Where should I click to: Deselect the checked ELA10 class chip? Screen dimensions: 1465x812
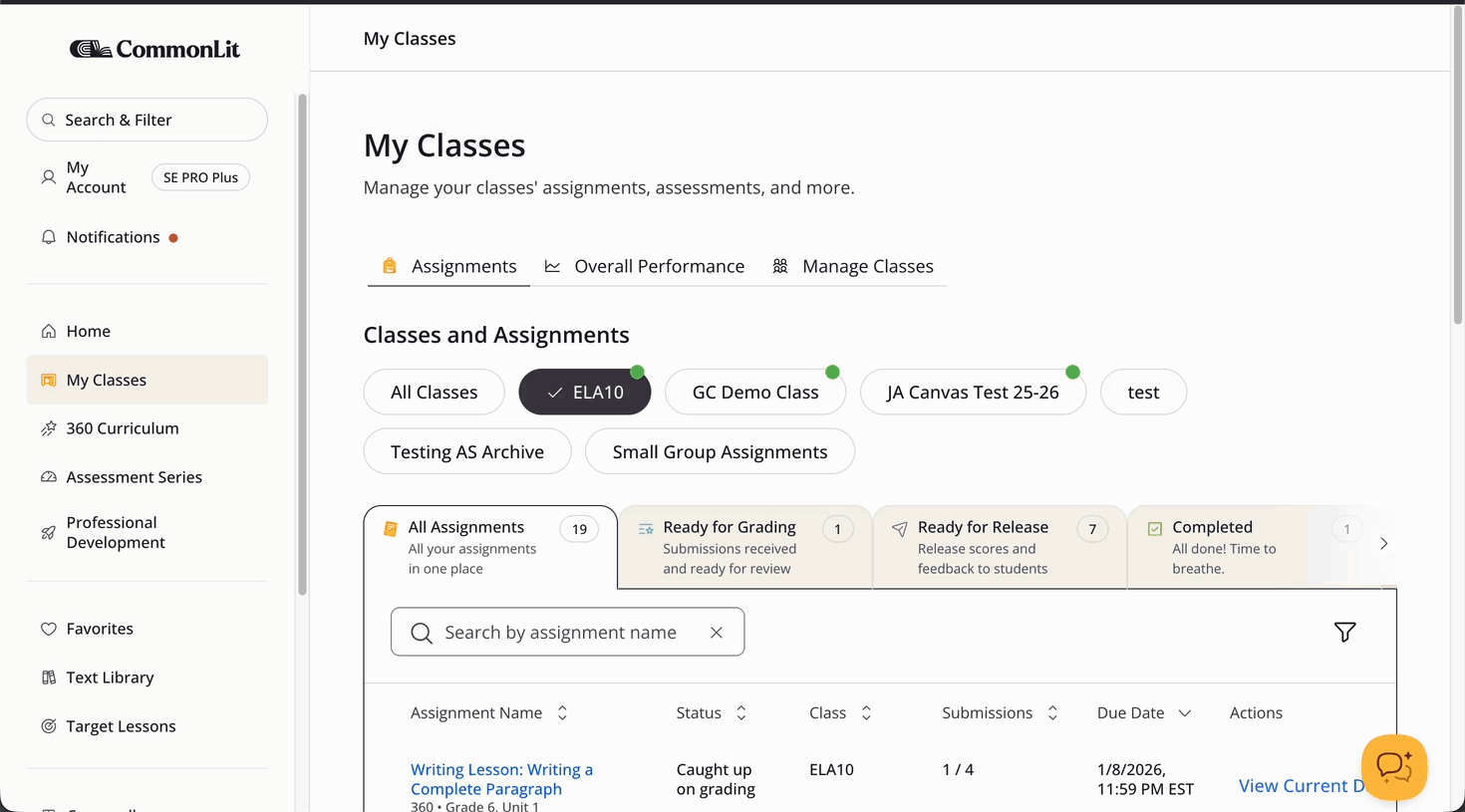pos(585,393)
